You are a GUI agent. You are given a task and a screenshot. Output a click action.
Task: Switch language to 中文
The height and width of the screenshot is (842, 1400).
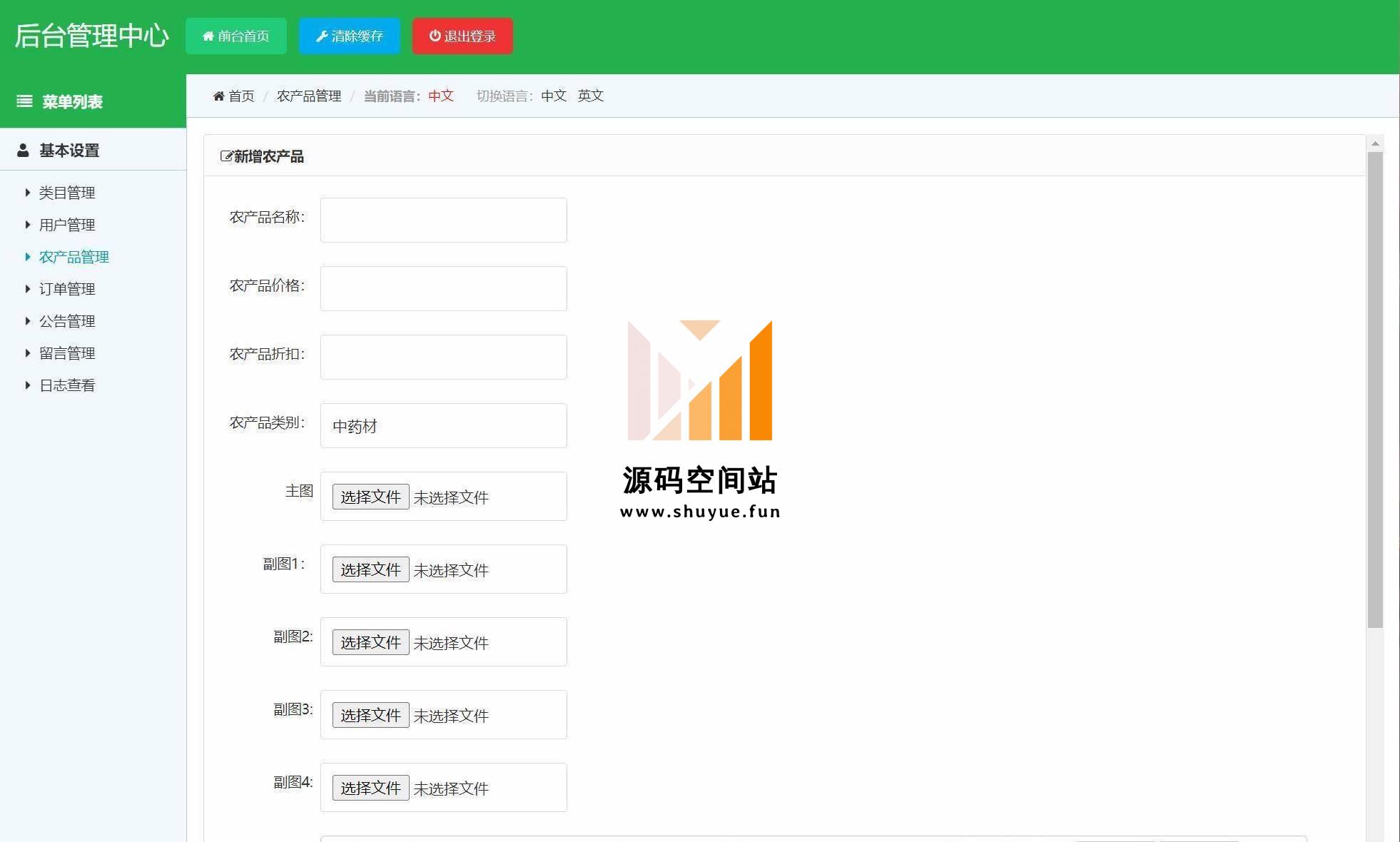554,96
